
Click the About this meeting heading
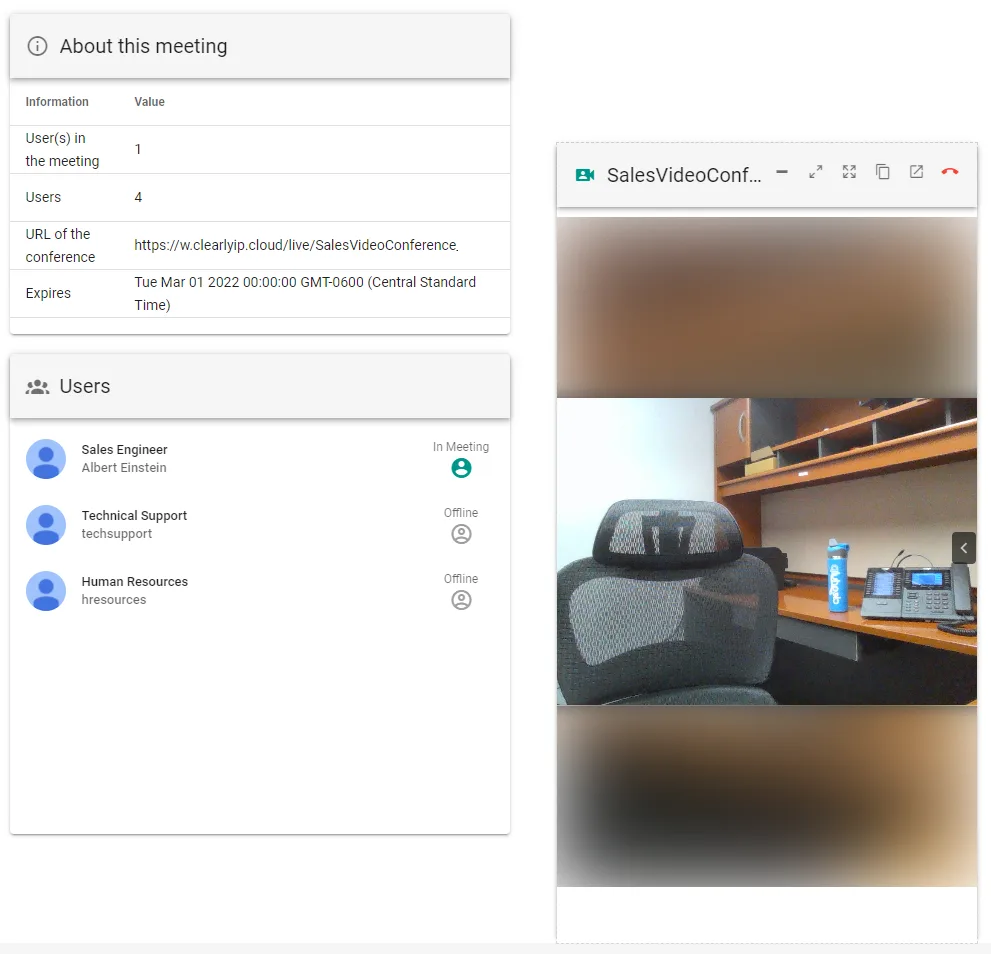tap(143, 46)
